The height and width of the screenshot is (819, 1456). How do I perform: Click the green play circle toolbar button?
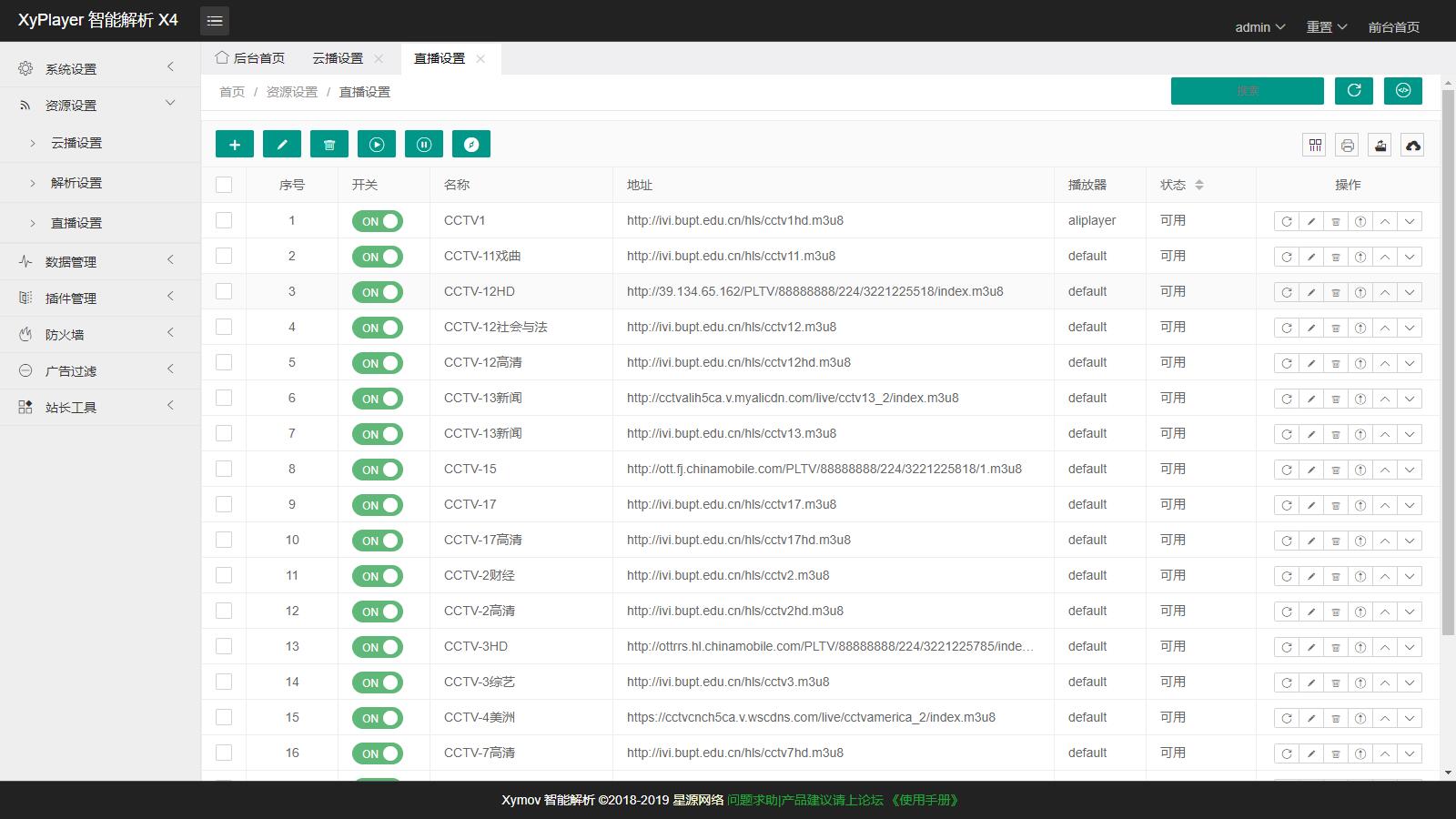[377, 144]
